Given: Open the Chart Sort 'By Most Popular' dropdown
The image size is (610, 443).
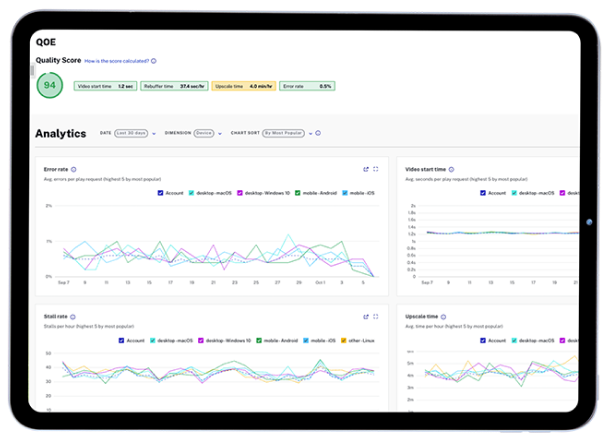Looking at the screenshot, I should coord(285,133).
